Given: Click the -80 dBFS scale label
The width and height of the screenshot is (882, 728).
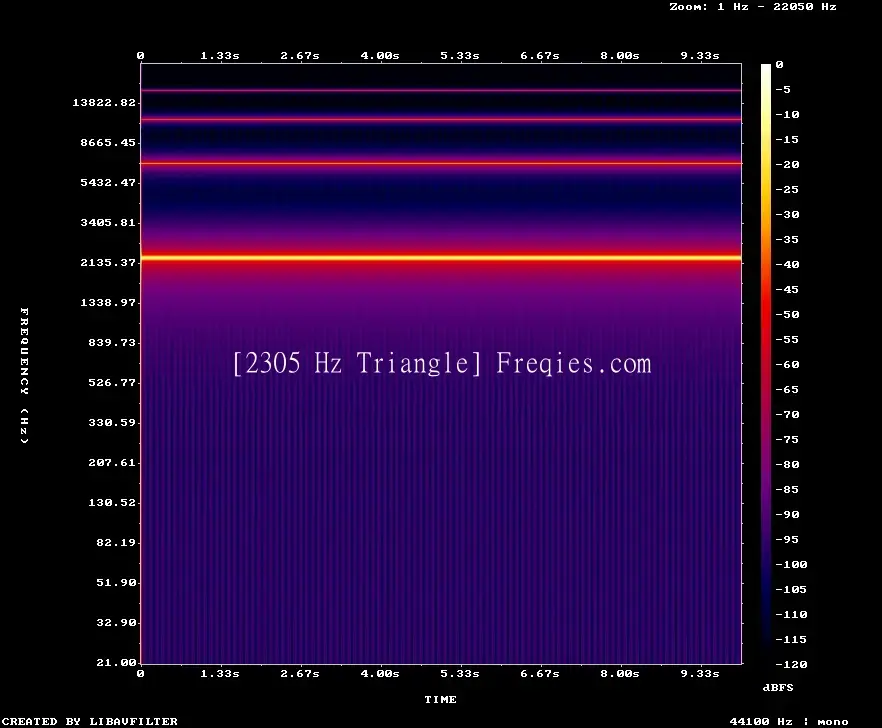Looking at the screenshot, I should pyautogui.click(x=787, y=465).
